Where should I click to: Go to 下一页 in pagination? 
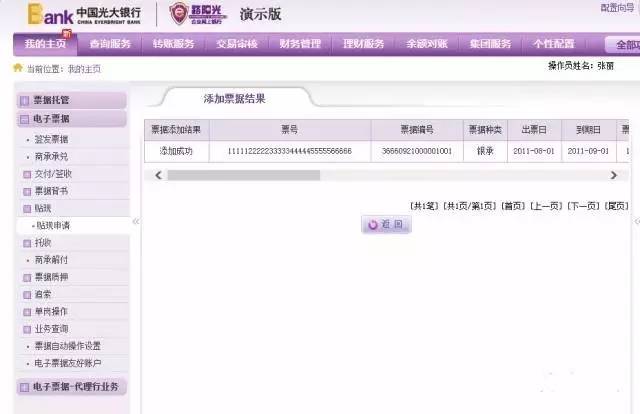[584, 206]
